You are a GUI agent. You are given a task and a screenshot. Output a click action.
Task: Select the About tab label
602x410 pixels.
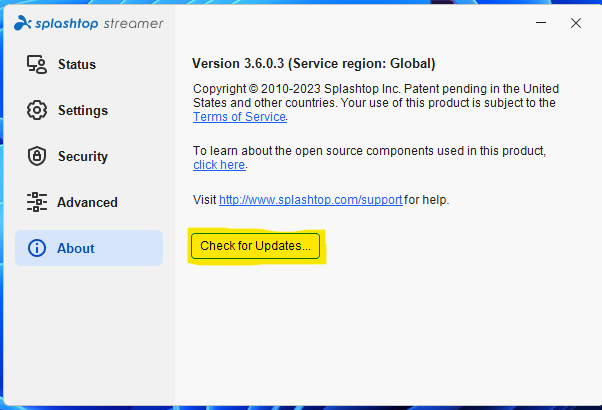click(x=76, y=248)
